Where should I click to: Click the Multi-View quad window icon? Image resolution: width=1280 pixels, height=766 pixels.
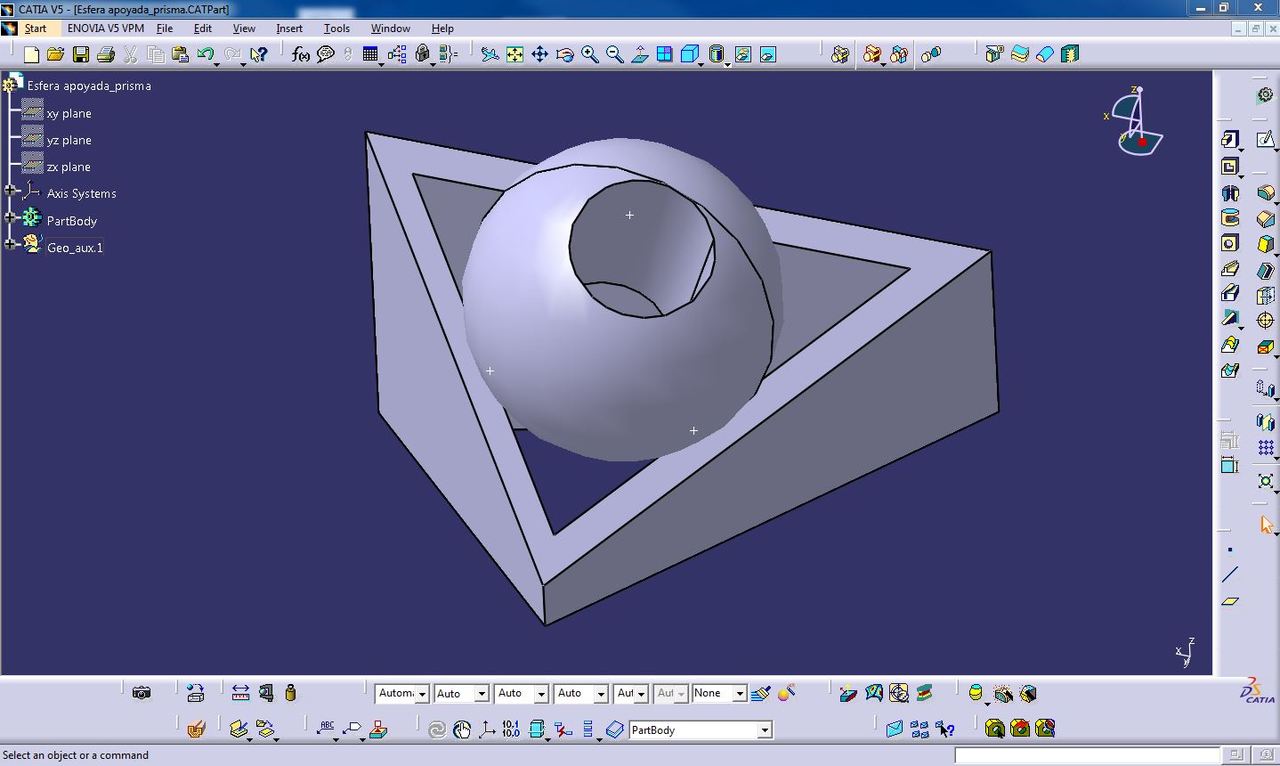click(665, 54)
